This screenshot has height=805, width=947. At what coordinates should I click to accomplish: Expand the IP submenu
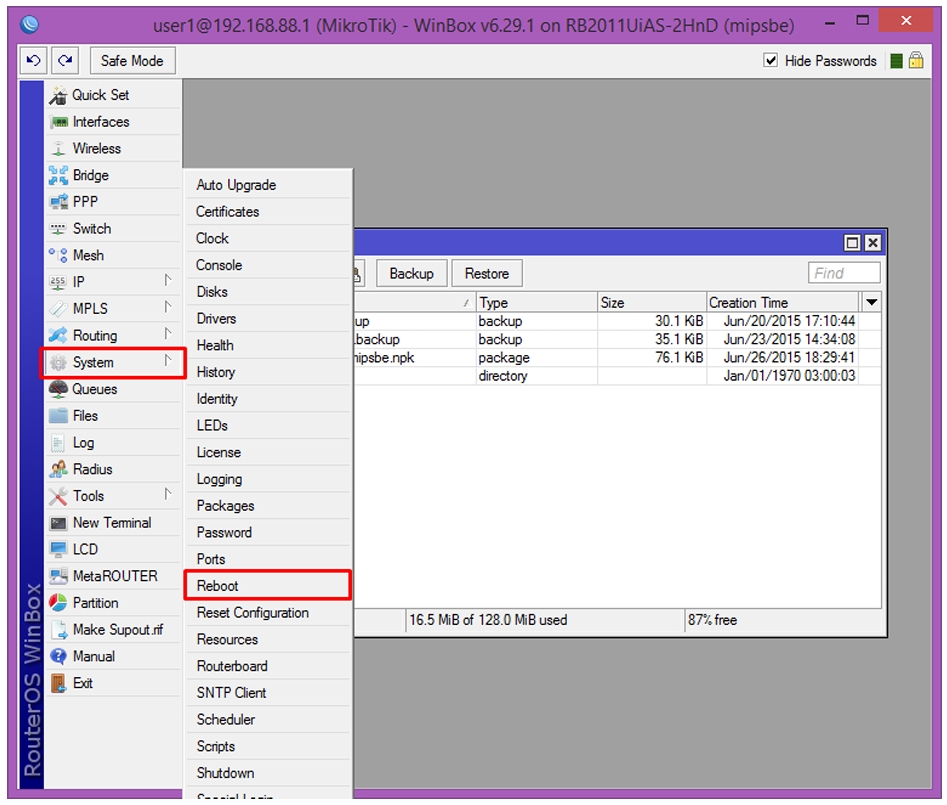(x=168, y=281)
